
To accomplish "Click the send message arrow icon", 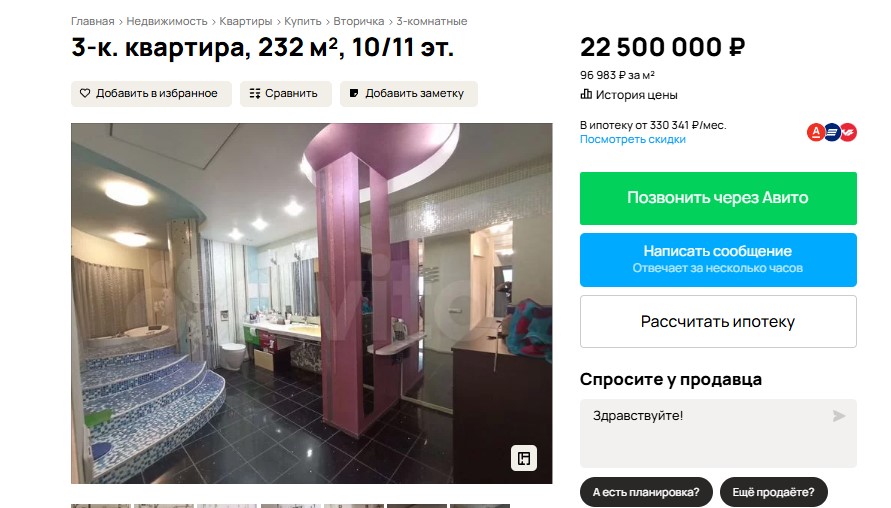I will (839, 416).
